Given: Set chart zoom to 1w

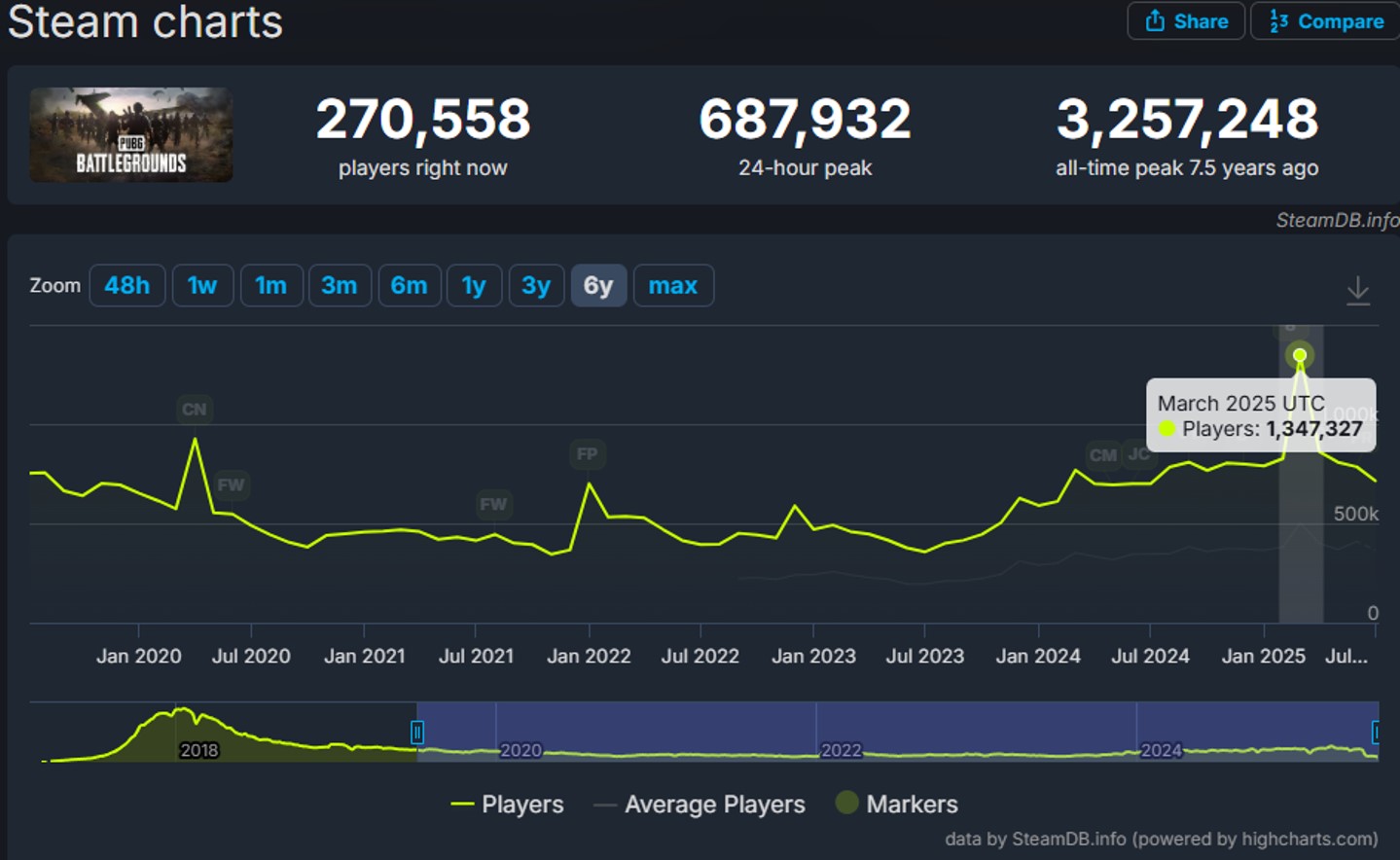Looking at the screenshot, I should [202, 286].
